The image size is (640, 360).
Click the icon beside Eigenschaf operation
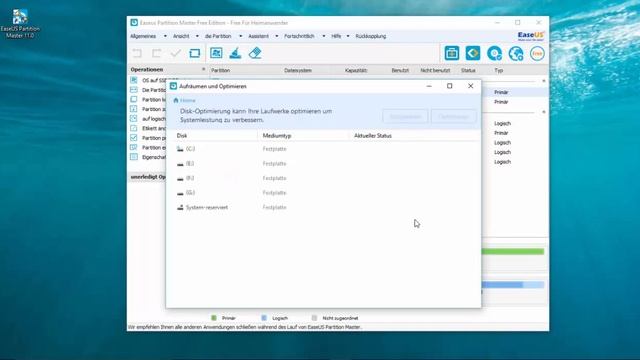point(134,157)
